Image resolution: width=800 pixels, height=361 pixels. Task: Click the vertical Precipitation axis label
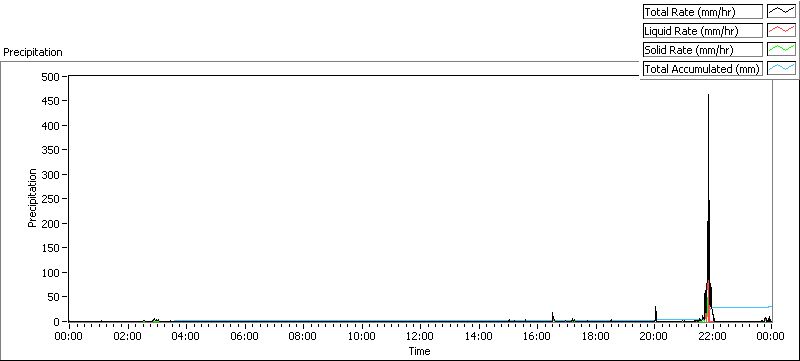pos(32,198)
